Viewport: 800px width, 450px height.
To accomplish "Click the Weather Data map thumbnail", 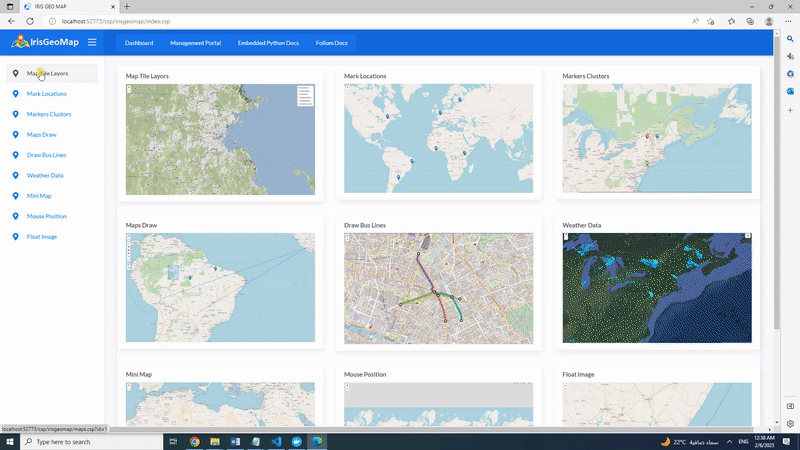I will [657, 288].
